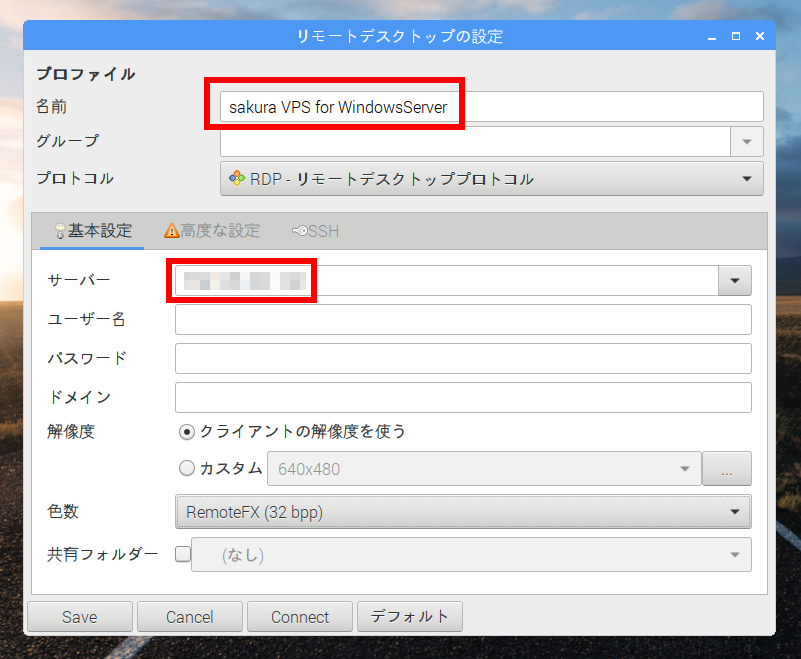The height and width of the screenshot is (659, 801).
Task: Open the SSH tab
Action: pos(315,231)
